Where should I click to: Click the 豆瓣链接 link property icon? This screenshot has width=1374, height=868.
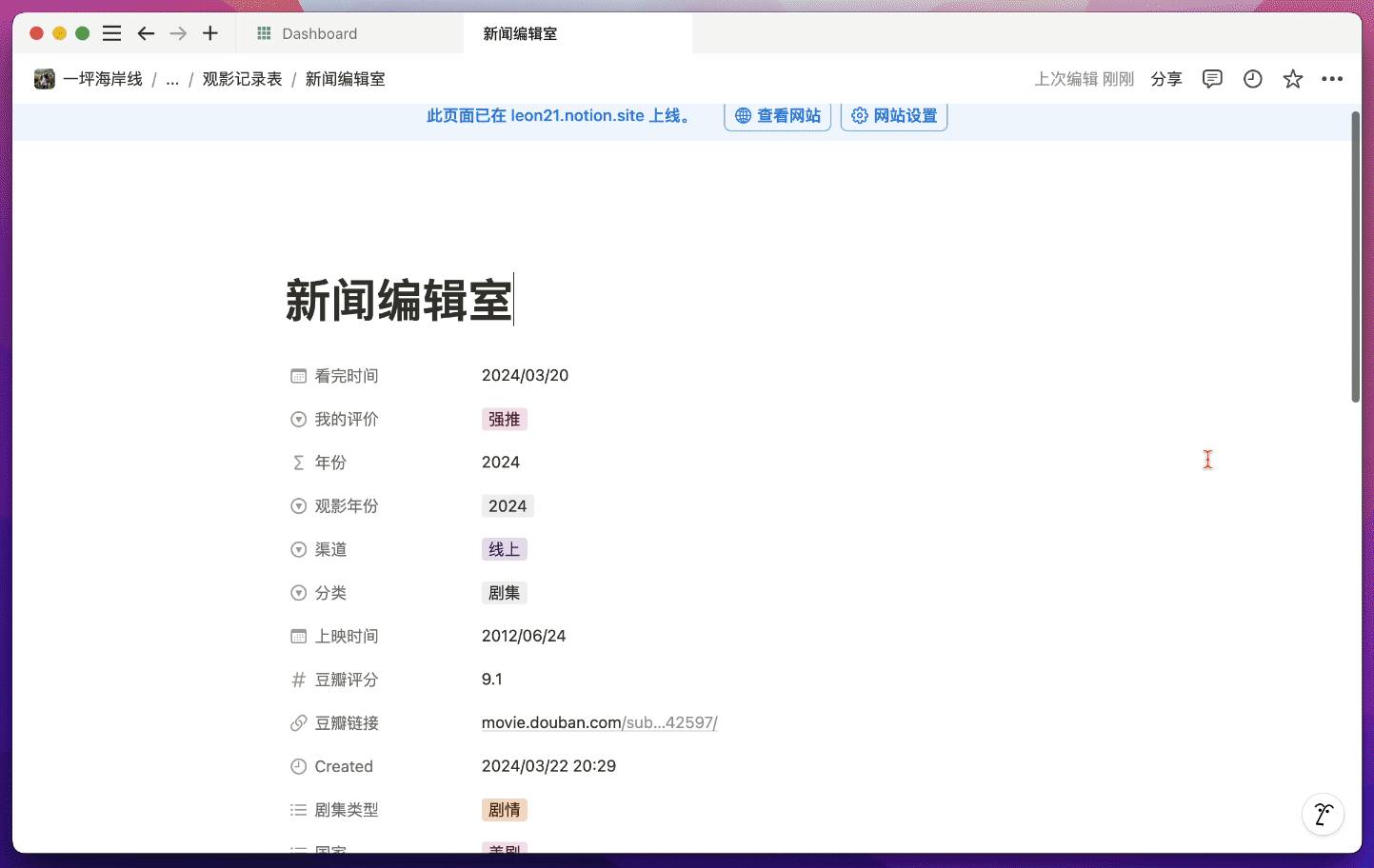pyautogui.click(x=298, y=723)
